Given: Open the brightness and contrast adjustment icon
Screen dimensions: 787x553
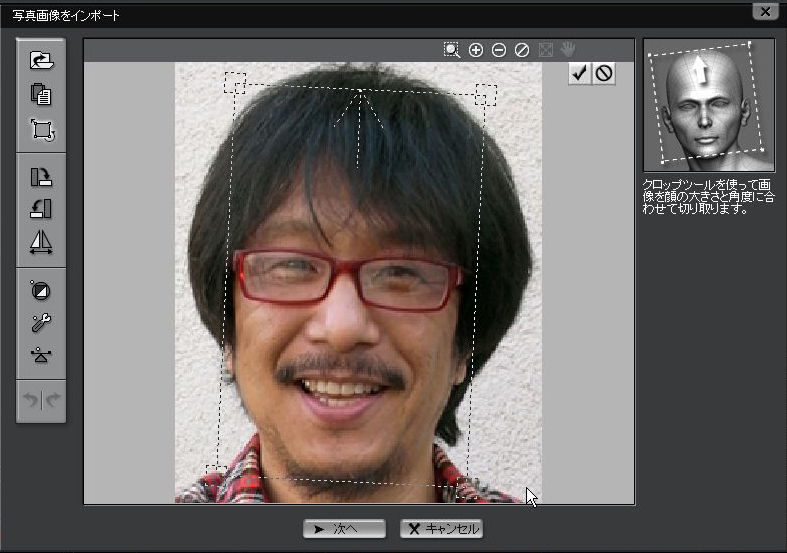Looking at the screenshot, I should (x=41, y=291).
